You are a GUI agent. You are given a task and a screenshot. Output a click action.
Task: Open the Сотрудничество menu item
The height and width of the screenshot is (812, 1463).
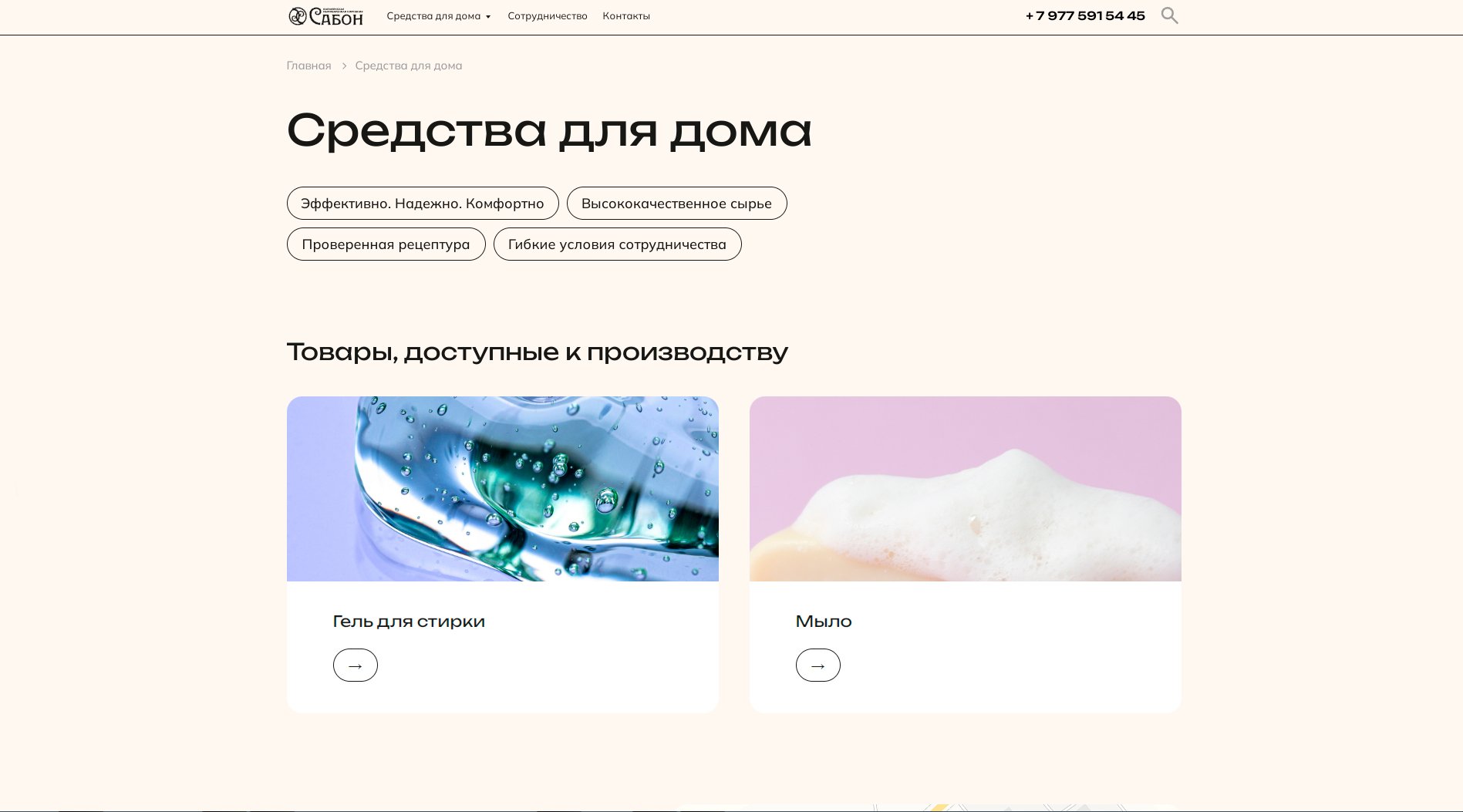click(548, 16)
